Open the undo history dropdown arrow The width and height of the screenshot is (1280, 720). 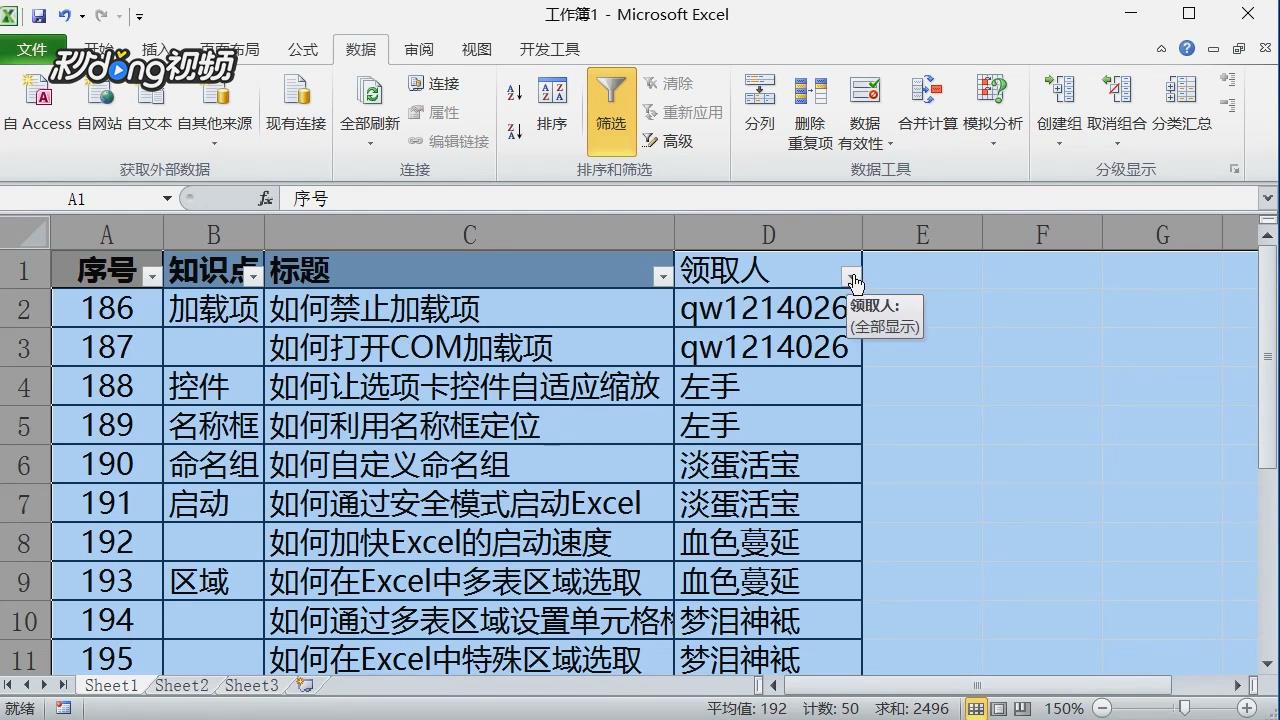81,16
